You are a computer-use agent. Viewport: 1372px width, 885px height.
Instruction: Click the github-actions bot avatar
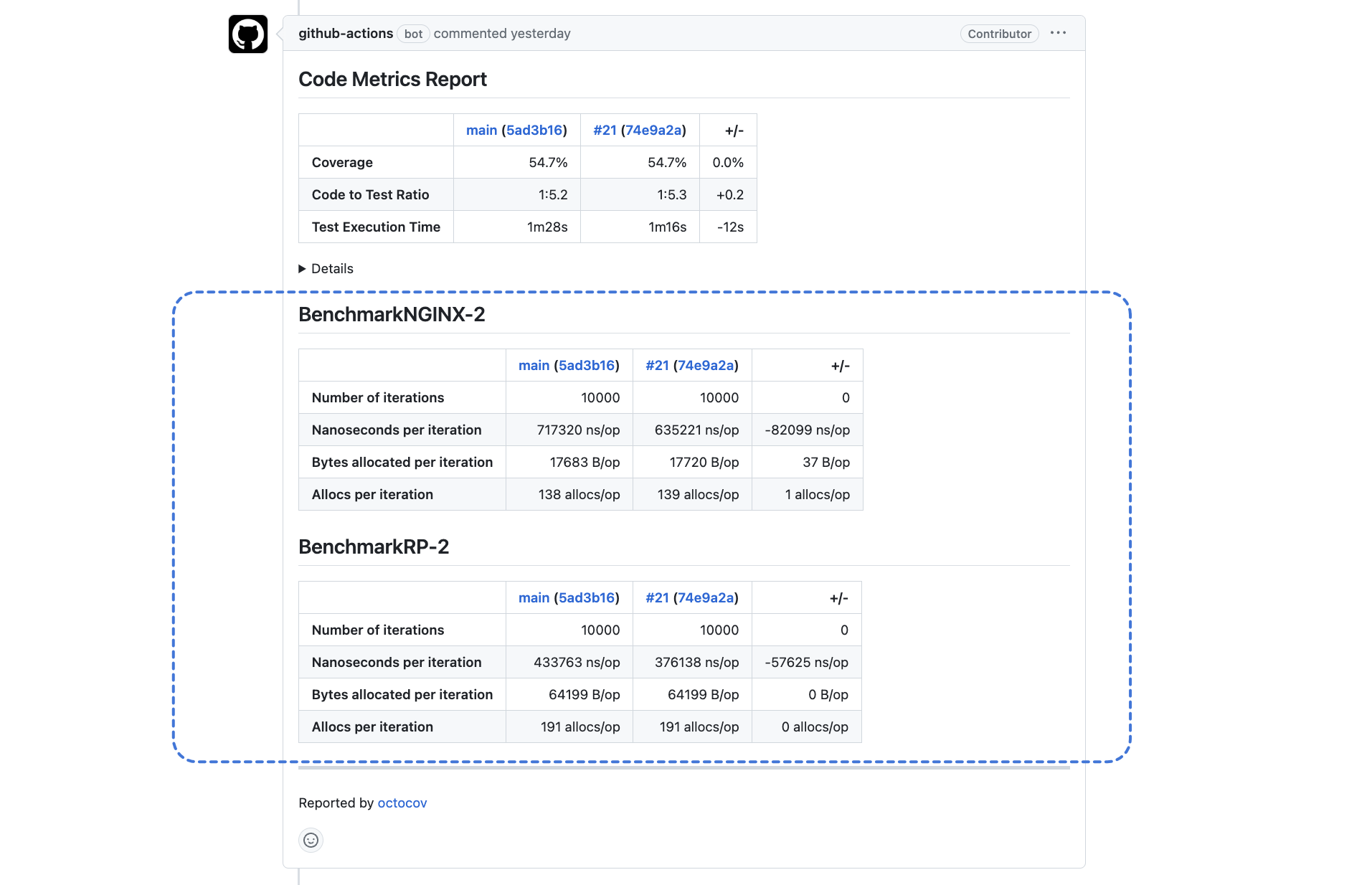247,34
